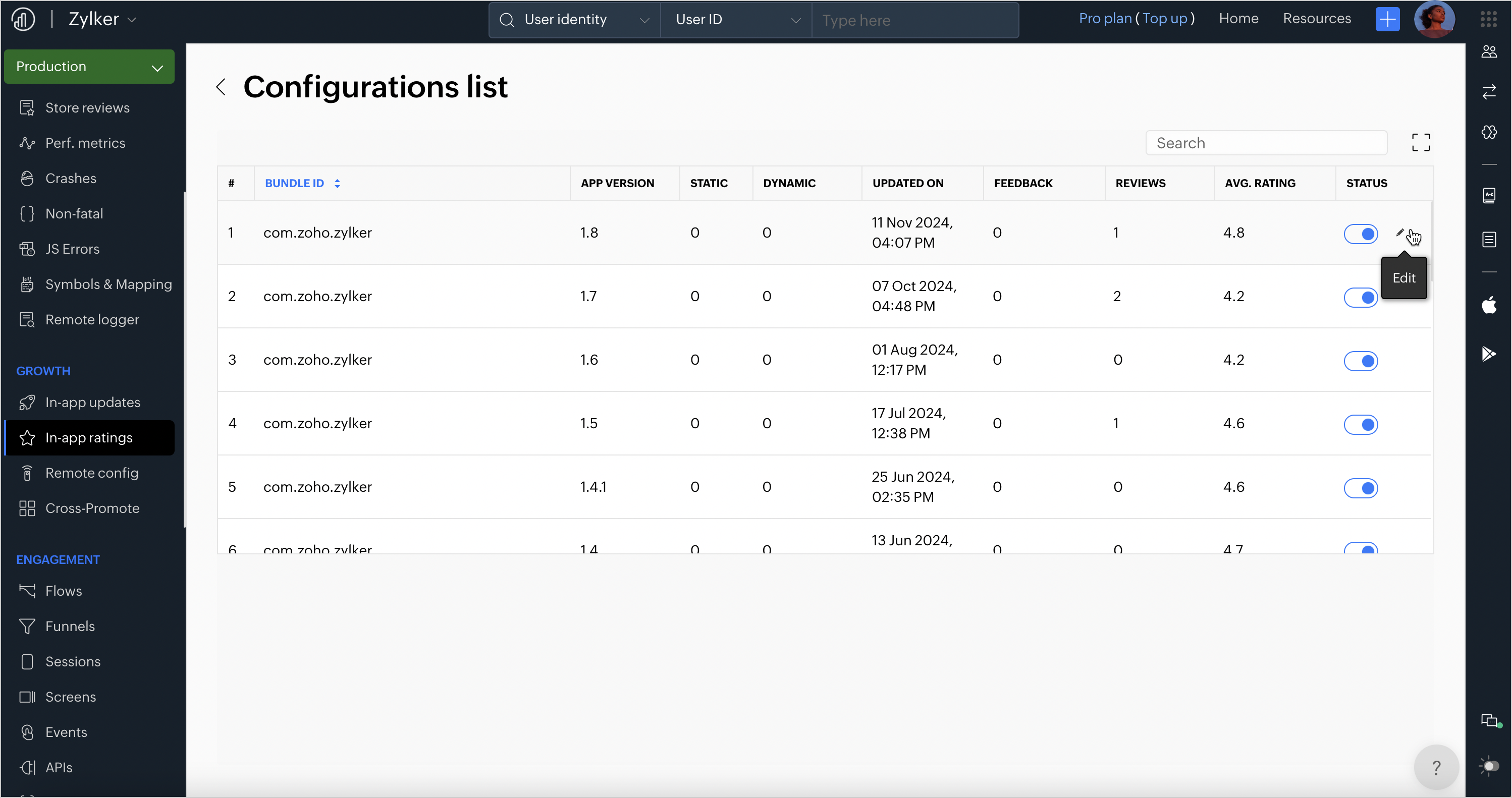Click the Flows icon in sidebar
Viewport: 1512px width, 798px height.
27,591
